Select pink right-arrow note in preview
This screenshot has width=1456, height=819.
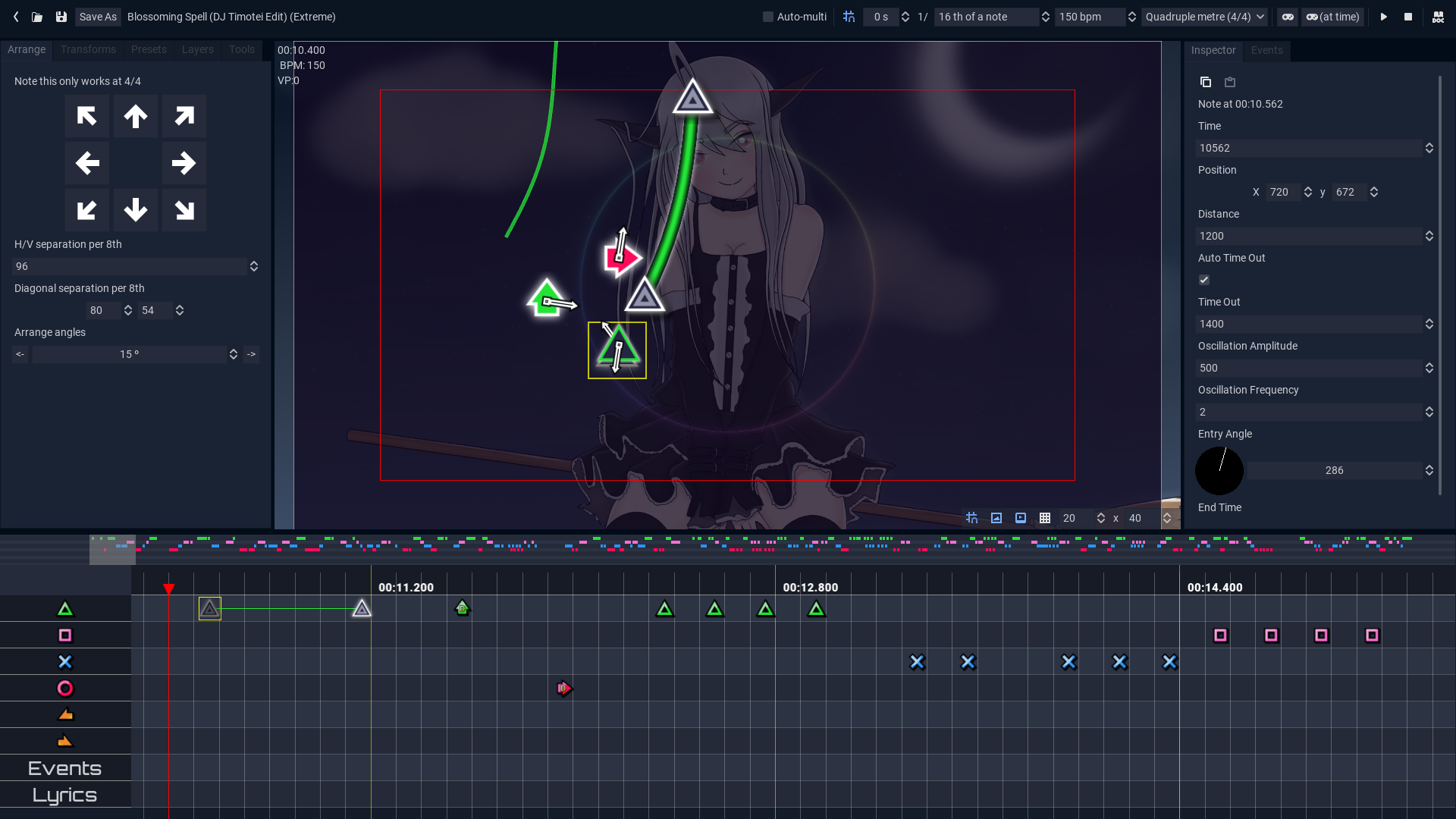623,258
